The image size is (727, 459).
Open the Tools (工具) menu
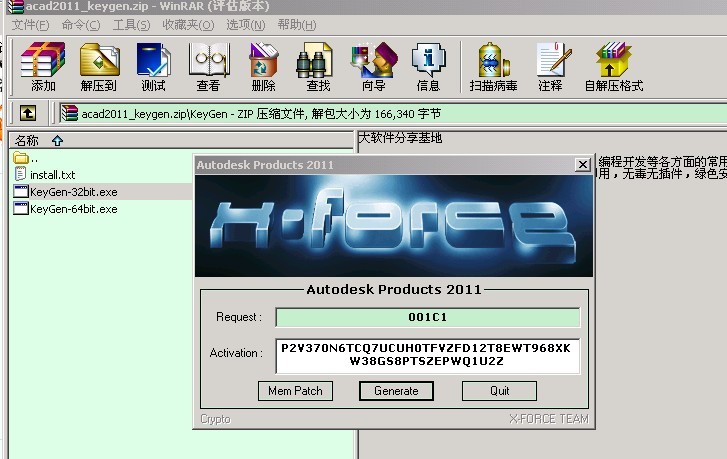[x=131, y=24]
